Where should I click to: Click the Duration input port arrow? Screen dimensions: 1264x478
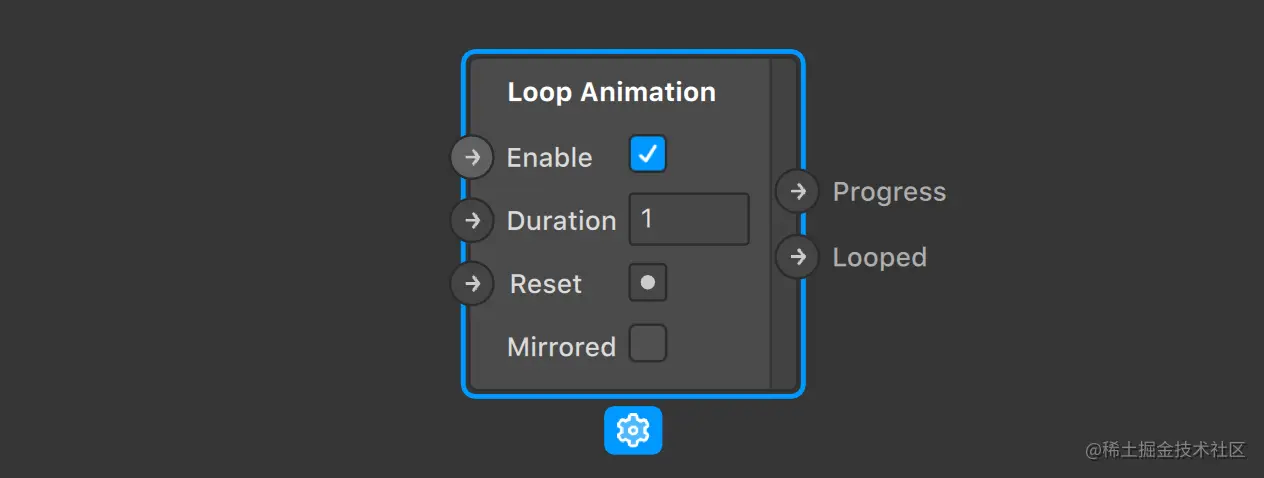click(x=472, y=220)
